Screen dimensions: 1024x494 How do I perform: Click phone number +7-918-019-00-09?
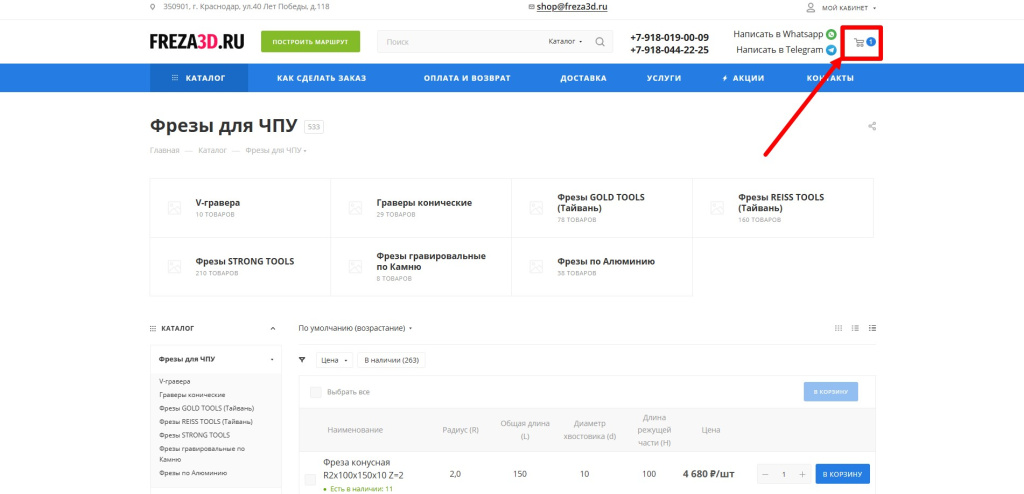click(x=669, y=37)
